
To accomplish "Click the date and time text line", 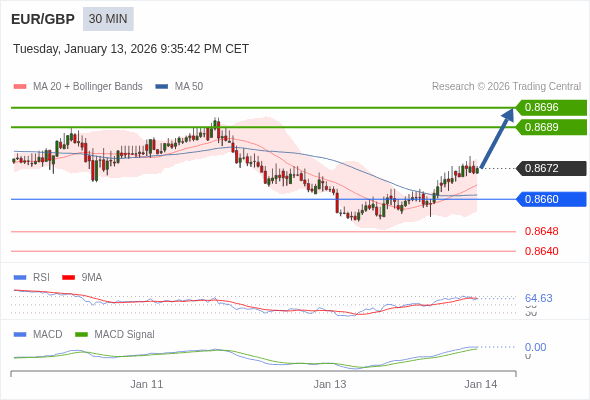I will pos(131,49).
